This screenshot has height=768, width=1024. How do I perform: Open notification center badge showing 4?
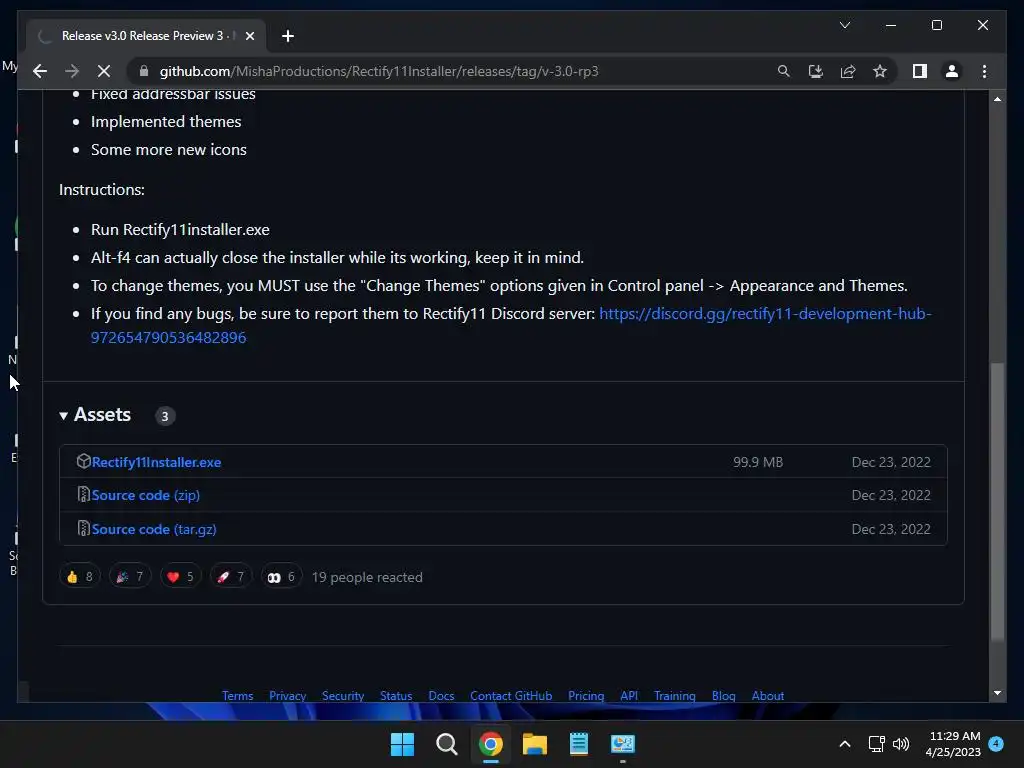(x=996, y=744)
